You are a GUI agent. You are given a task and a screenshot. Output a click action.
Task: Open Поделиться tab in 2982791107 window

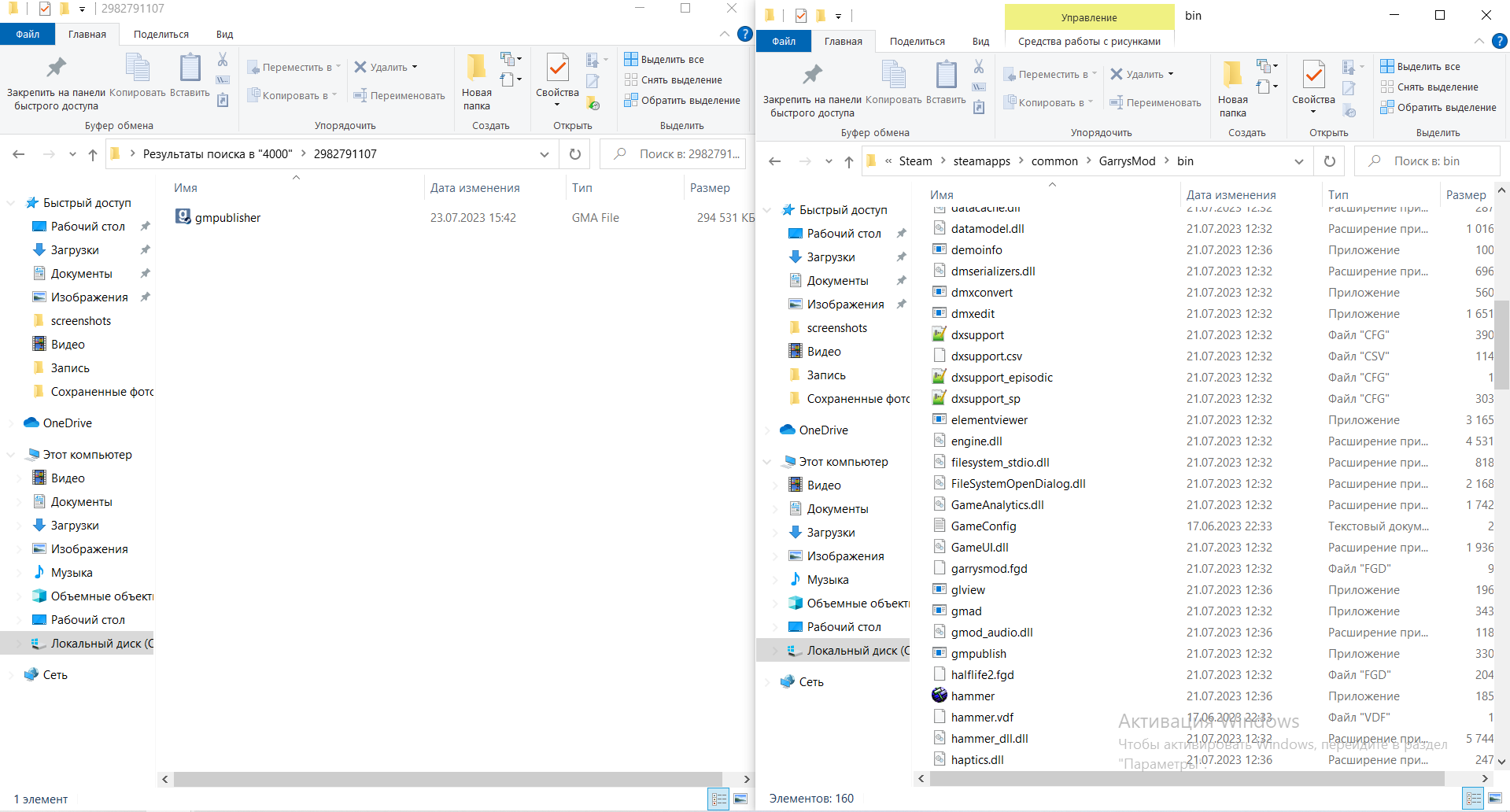point(161,34)
